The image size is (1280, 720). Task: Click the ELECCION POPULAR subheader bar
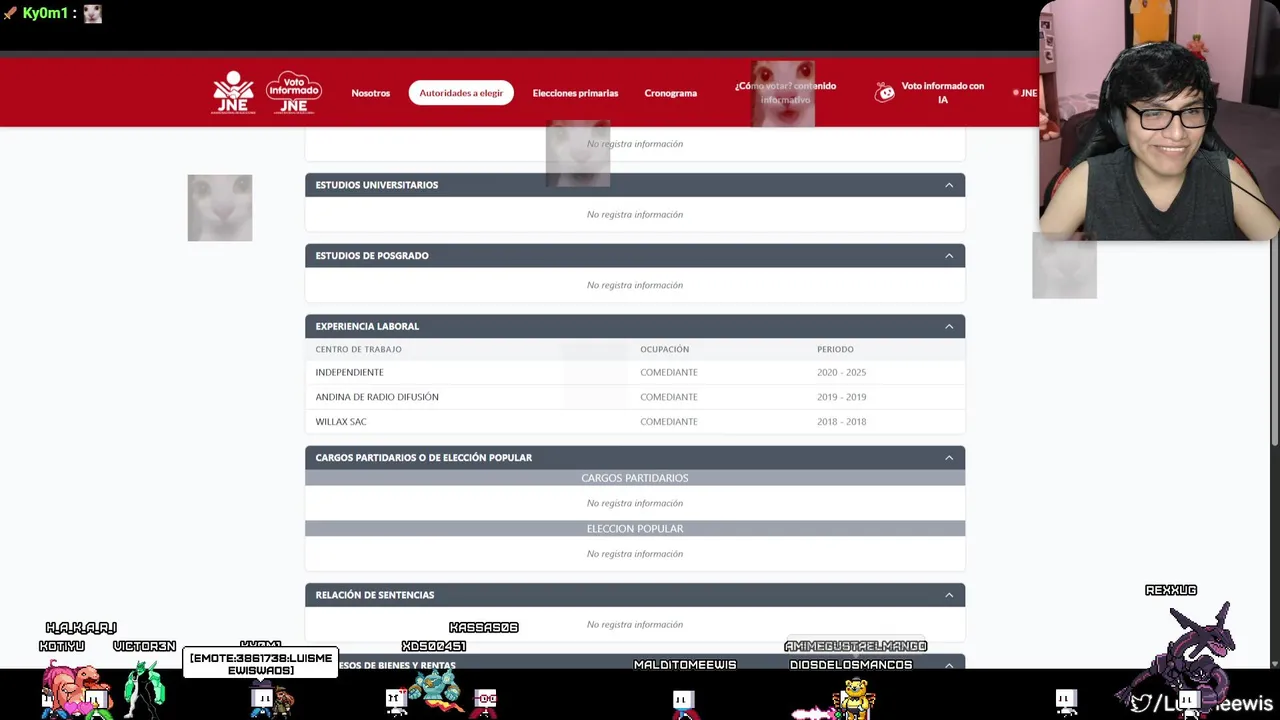[635, 528]
